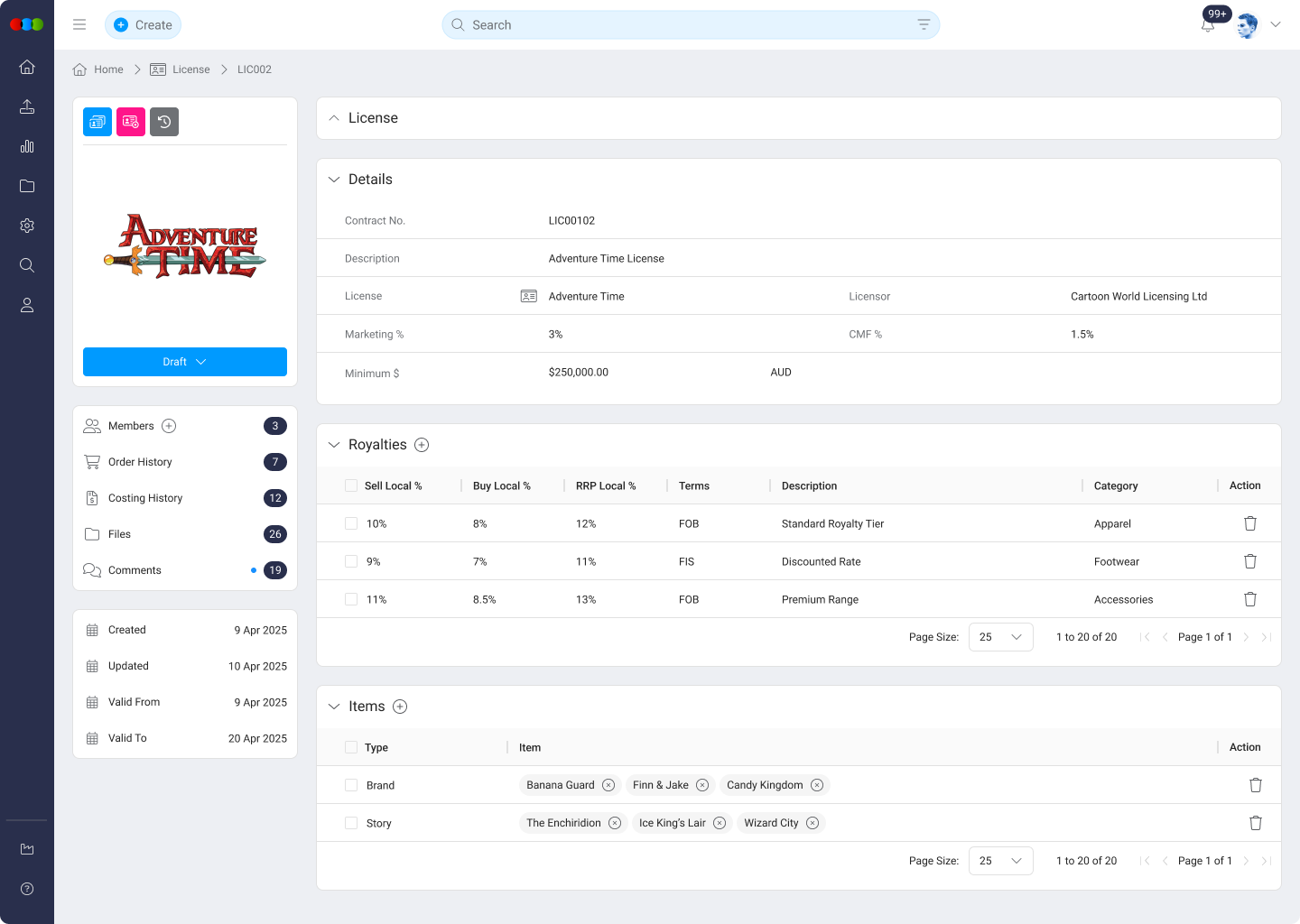Select the checkbox beside the Brand item row
This screenshot has height=924, width=1300.
[x=350, y=785]
